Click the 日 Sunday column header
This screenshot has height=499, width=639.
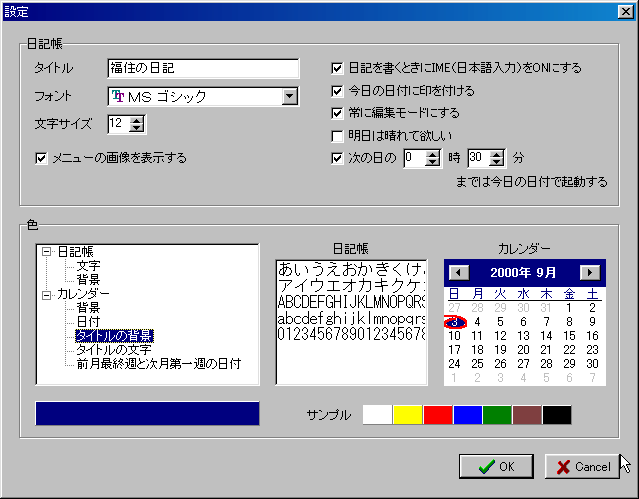pyautogui.click(x=454, y=294)
